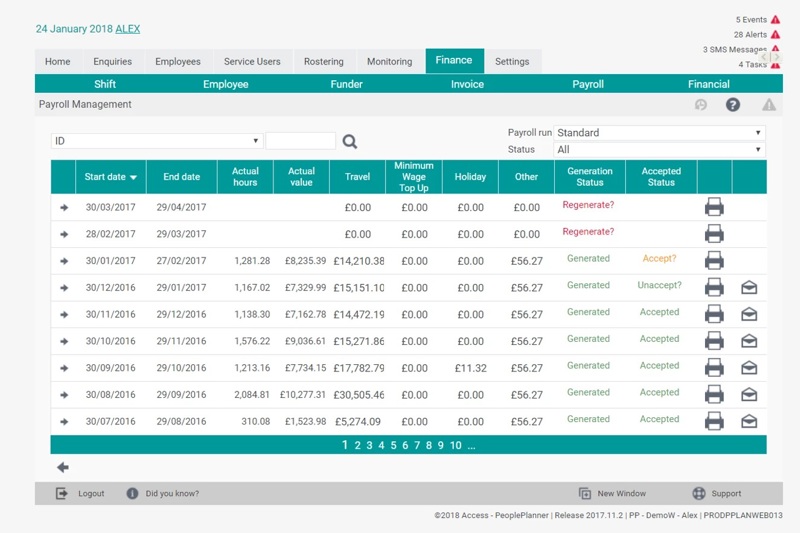The image size is (800, 533).
Task: Select the Invoice submenu item
Action: click(x=467, y=84)
